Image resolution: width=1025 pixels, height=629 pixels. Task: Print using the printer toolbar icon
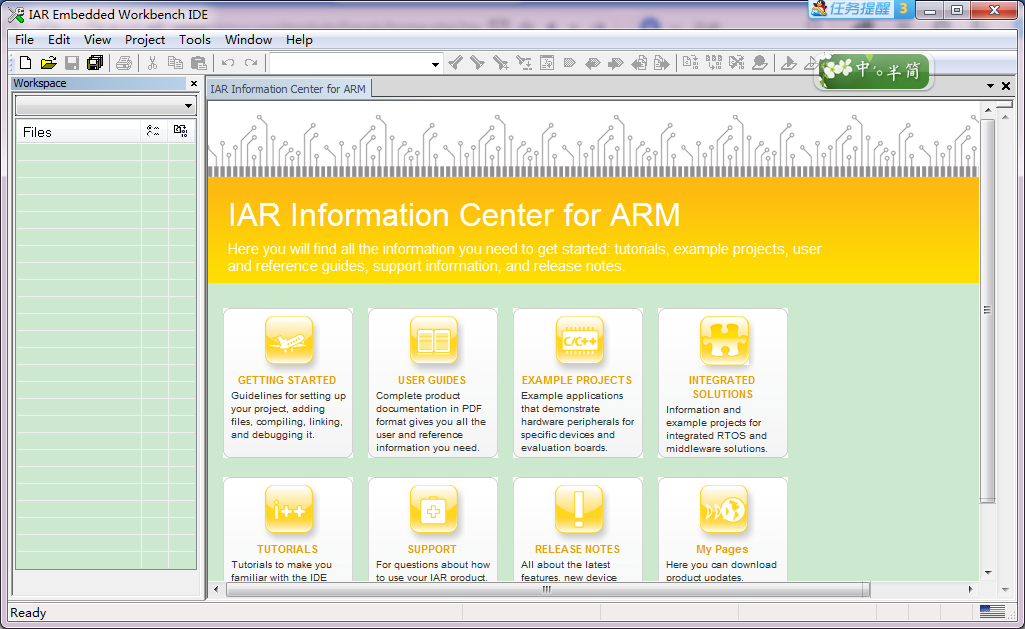point(124,63)
